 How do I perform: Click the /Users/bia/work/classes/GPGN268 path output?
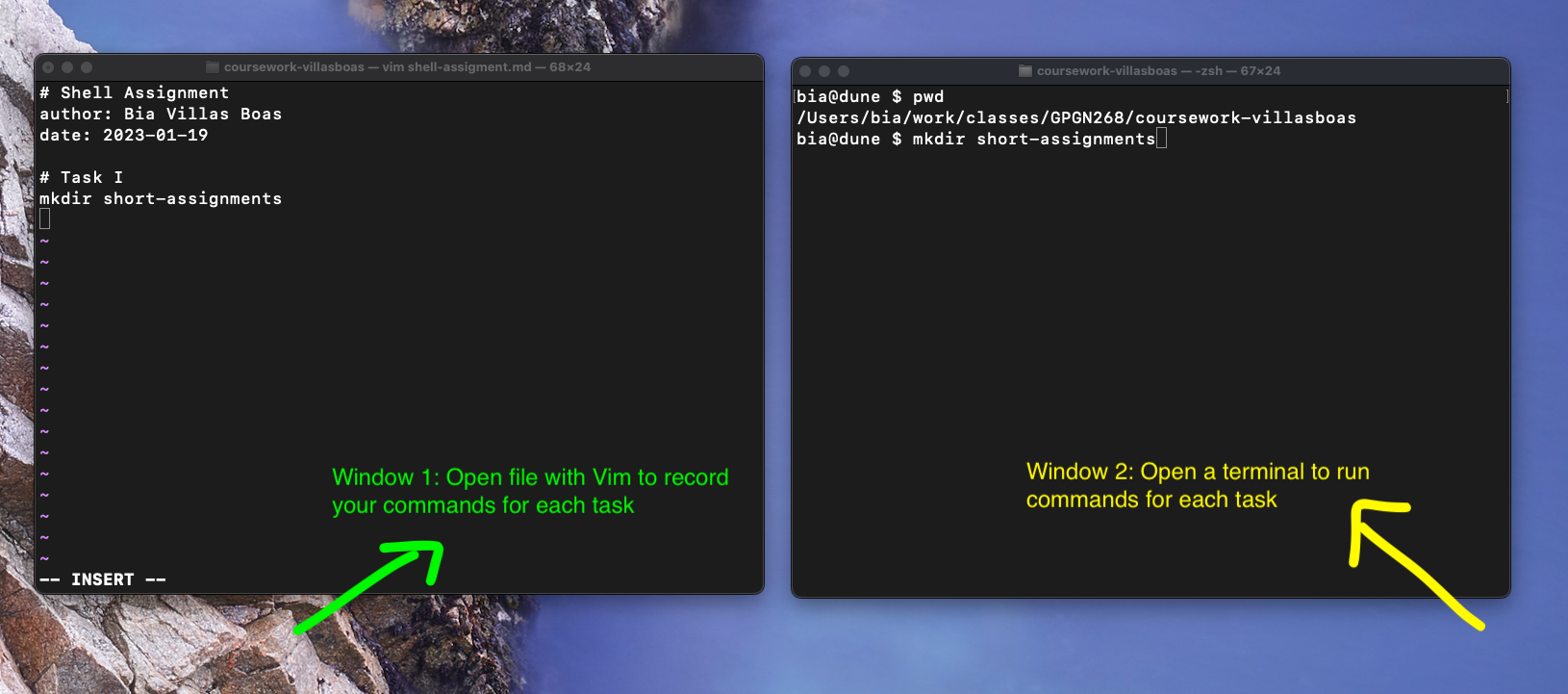click(1076, 117)
